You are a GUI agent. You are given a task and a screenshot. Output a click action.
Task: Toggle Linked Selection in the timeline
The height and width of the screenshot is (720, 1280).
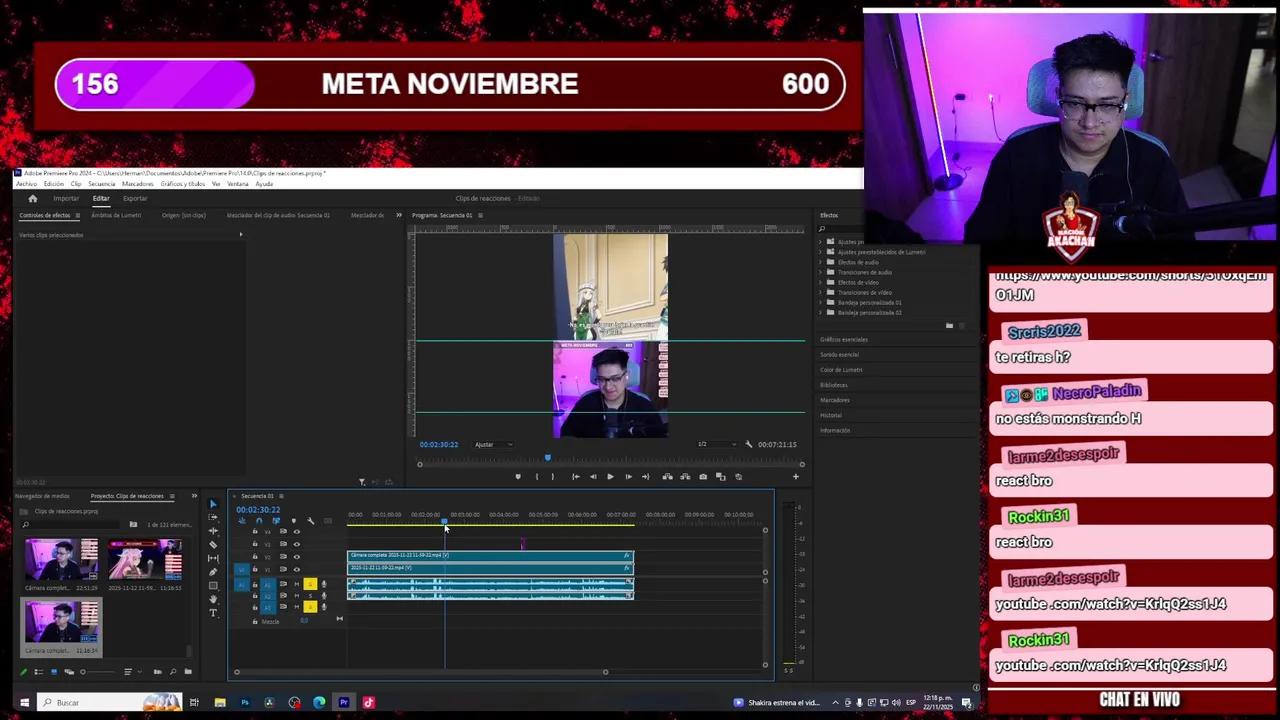[x=276, y=521]
